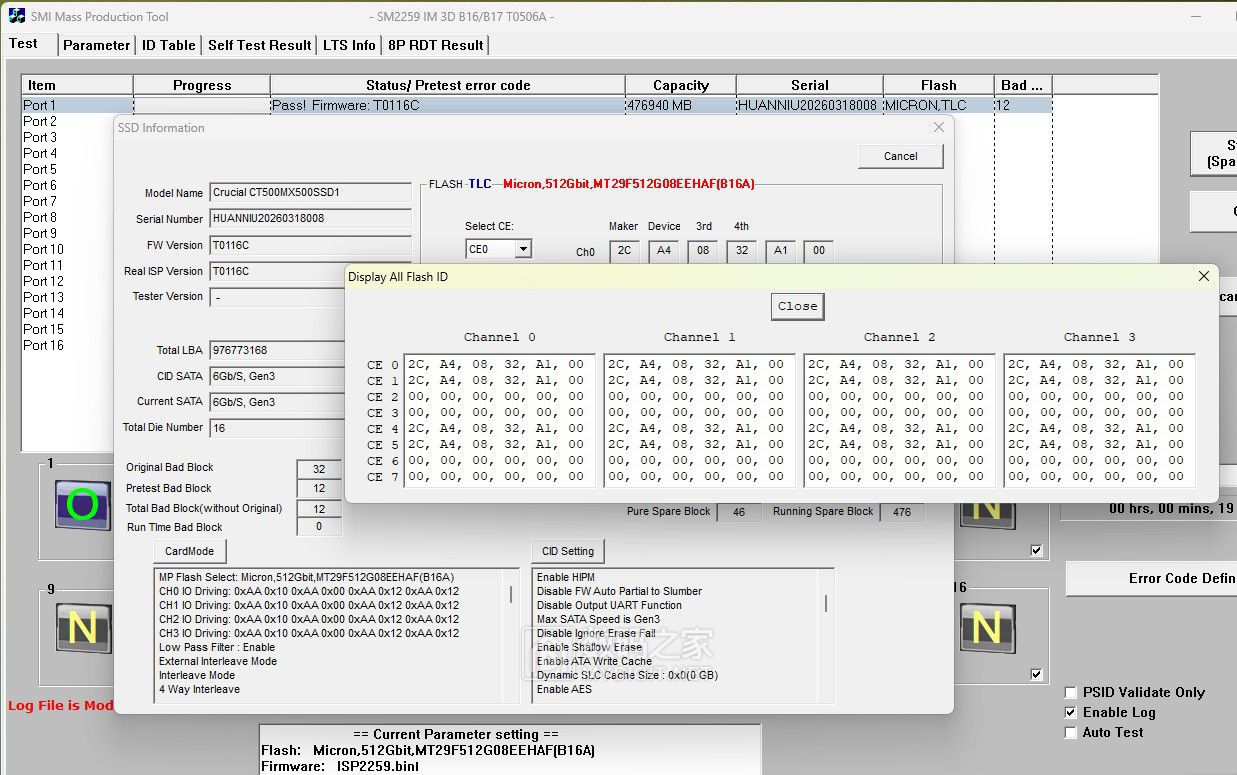Click the Current SATA field
The image size is (1237, 775).
277,402
